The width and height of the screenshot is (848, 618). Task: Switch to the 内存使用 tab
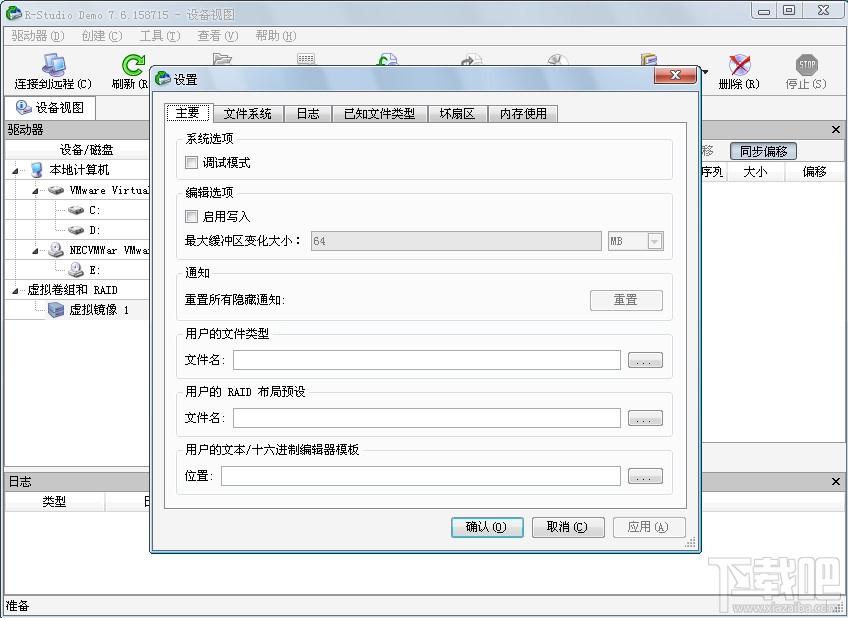pyautogui.click(x=523, y=114)
